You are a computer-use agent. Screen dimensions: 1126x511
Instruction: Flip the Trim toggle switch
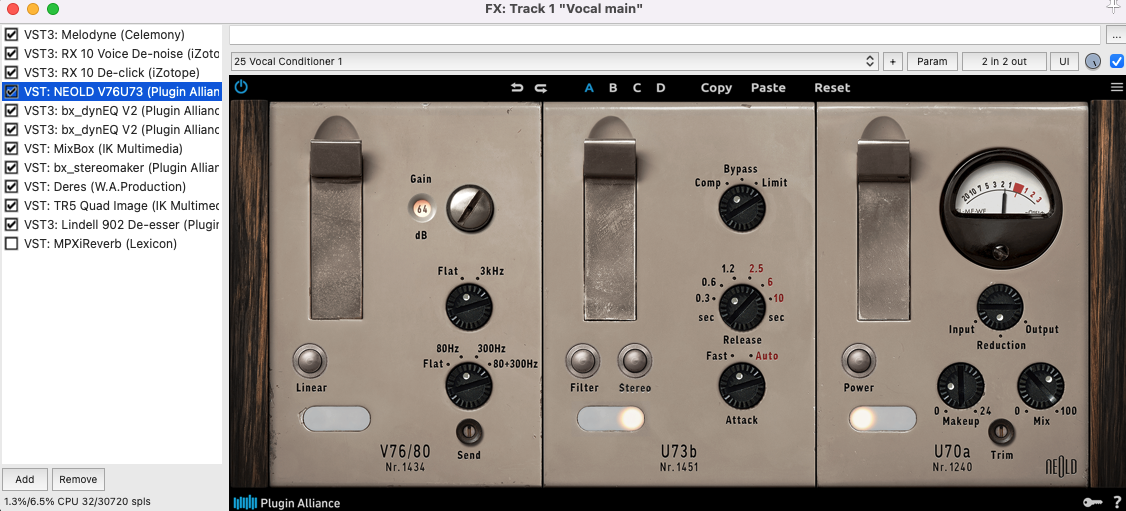1001,433
